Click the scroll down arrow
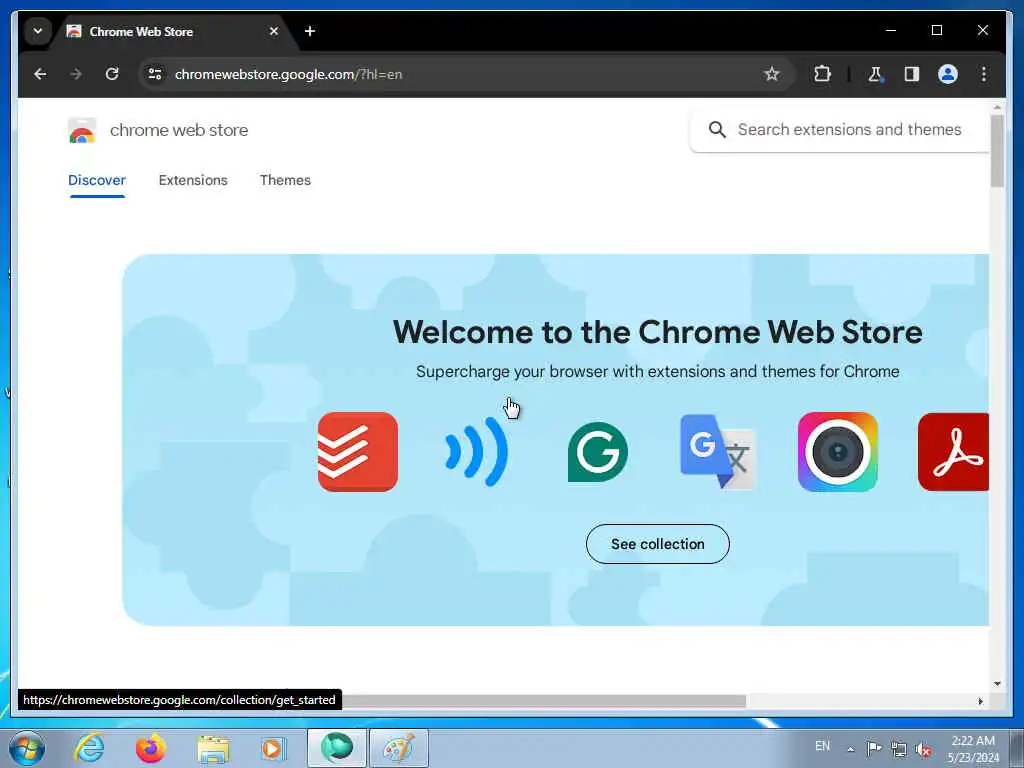 point(997,684)
